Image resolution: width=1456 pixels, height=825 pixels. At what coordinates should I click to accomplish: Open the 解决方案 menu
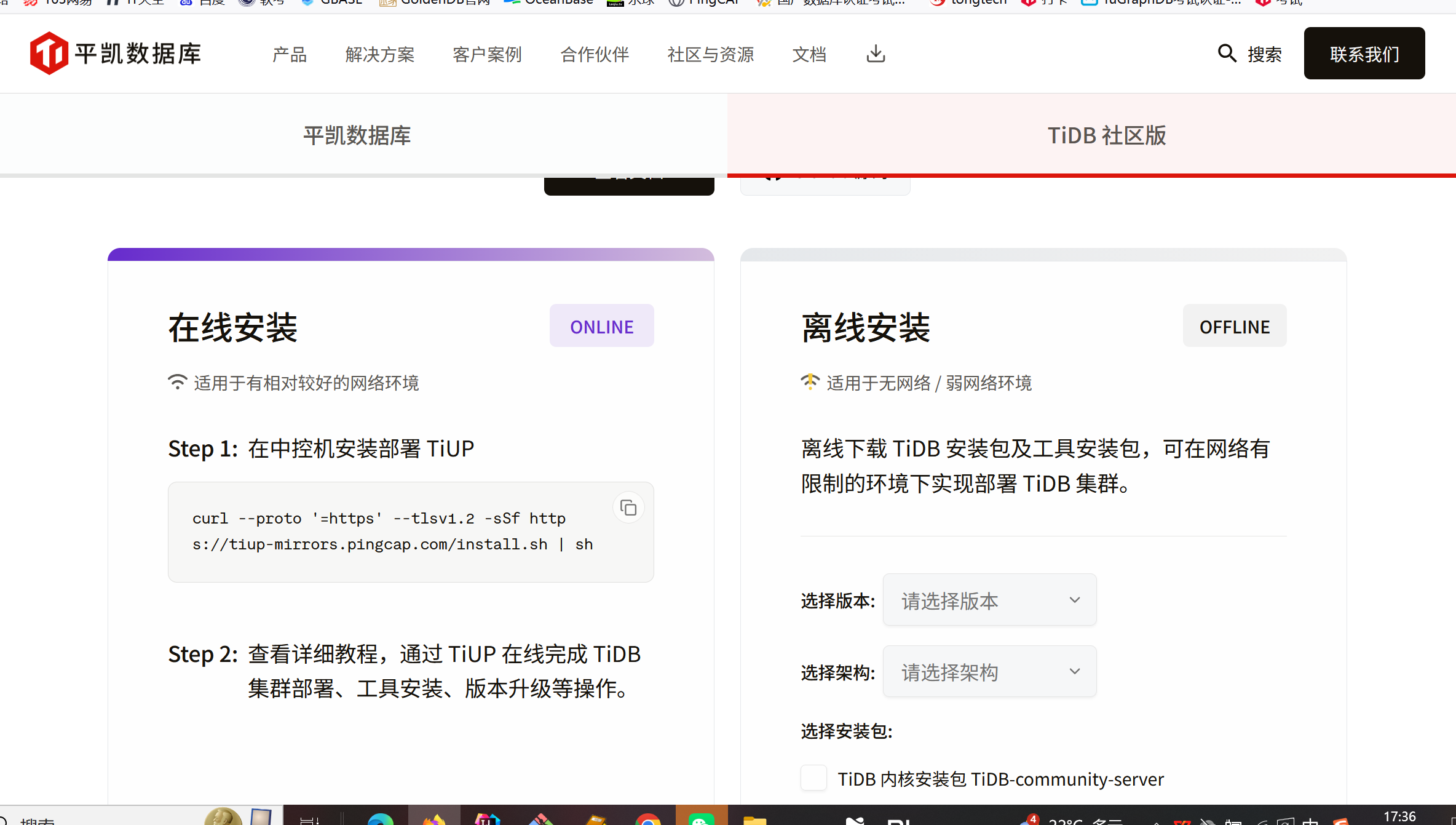point(380,54)
